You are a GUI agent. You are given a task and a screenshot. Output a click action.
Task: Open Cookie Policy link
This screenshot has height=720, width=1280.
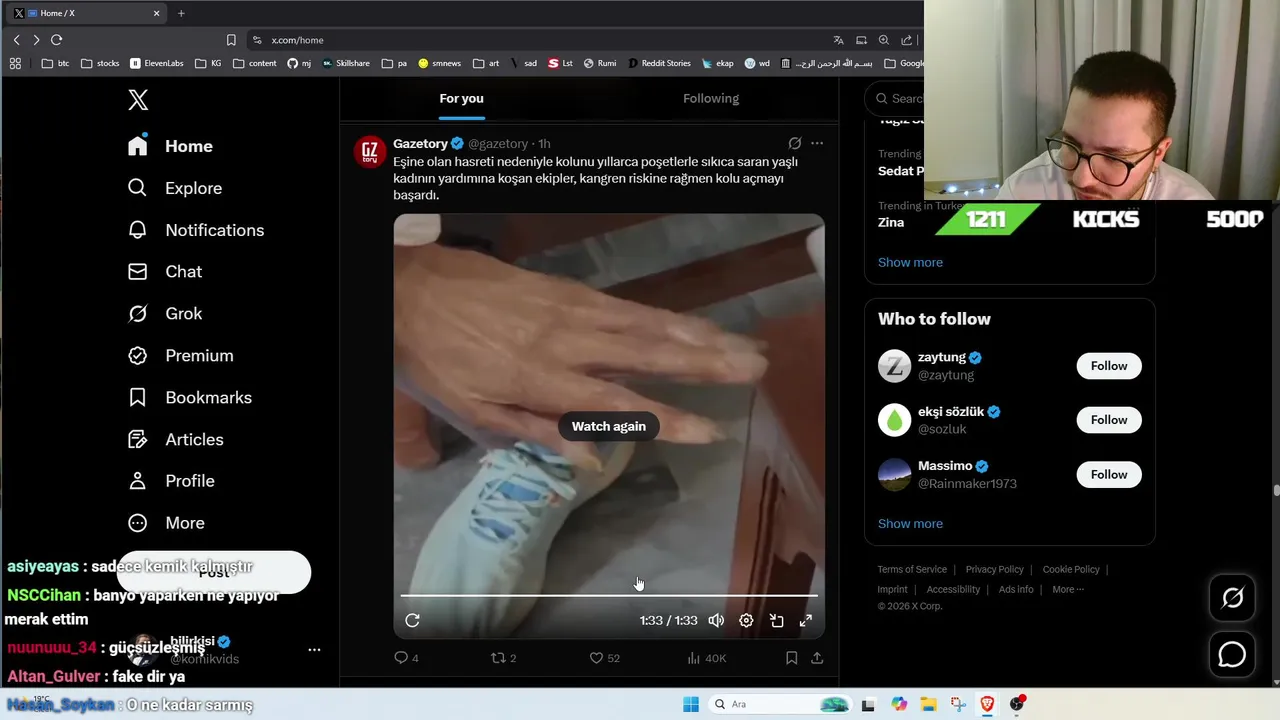pos(1071,569)
